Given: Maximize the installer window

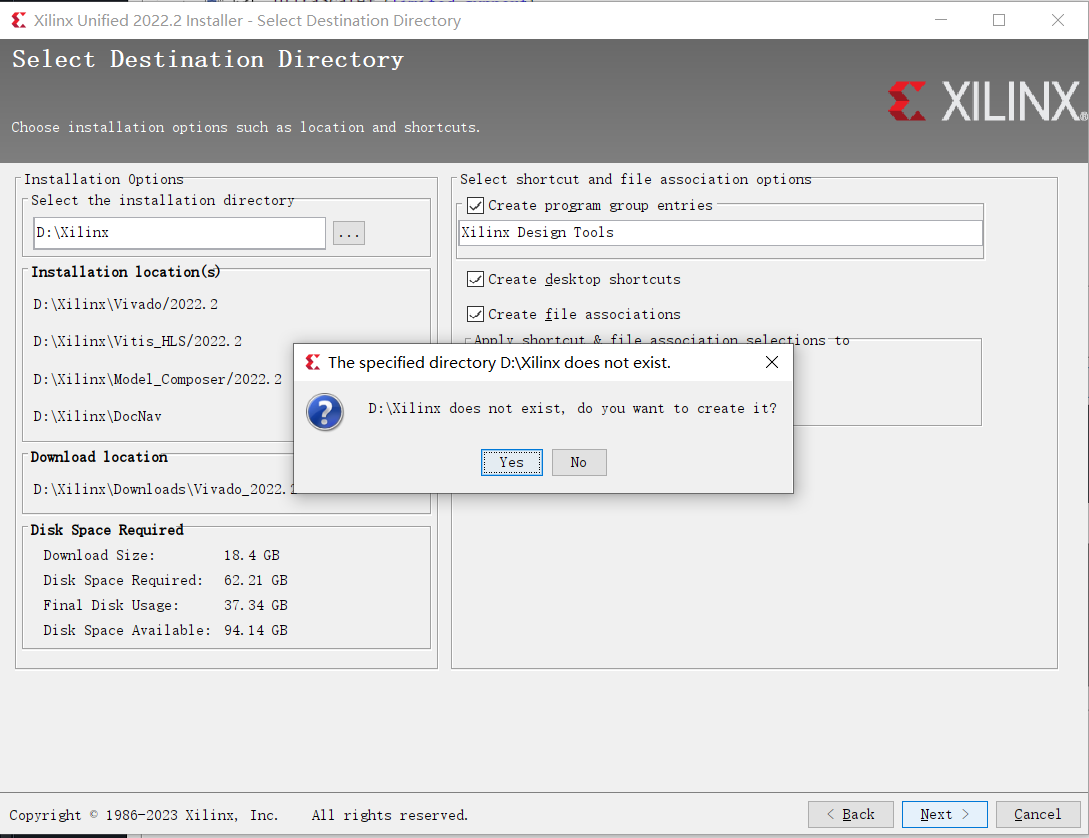Looking at the screenshot, I should pyautogui.click(x=999, y=20).
